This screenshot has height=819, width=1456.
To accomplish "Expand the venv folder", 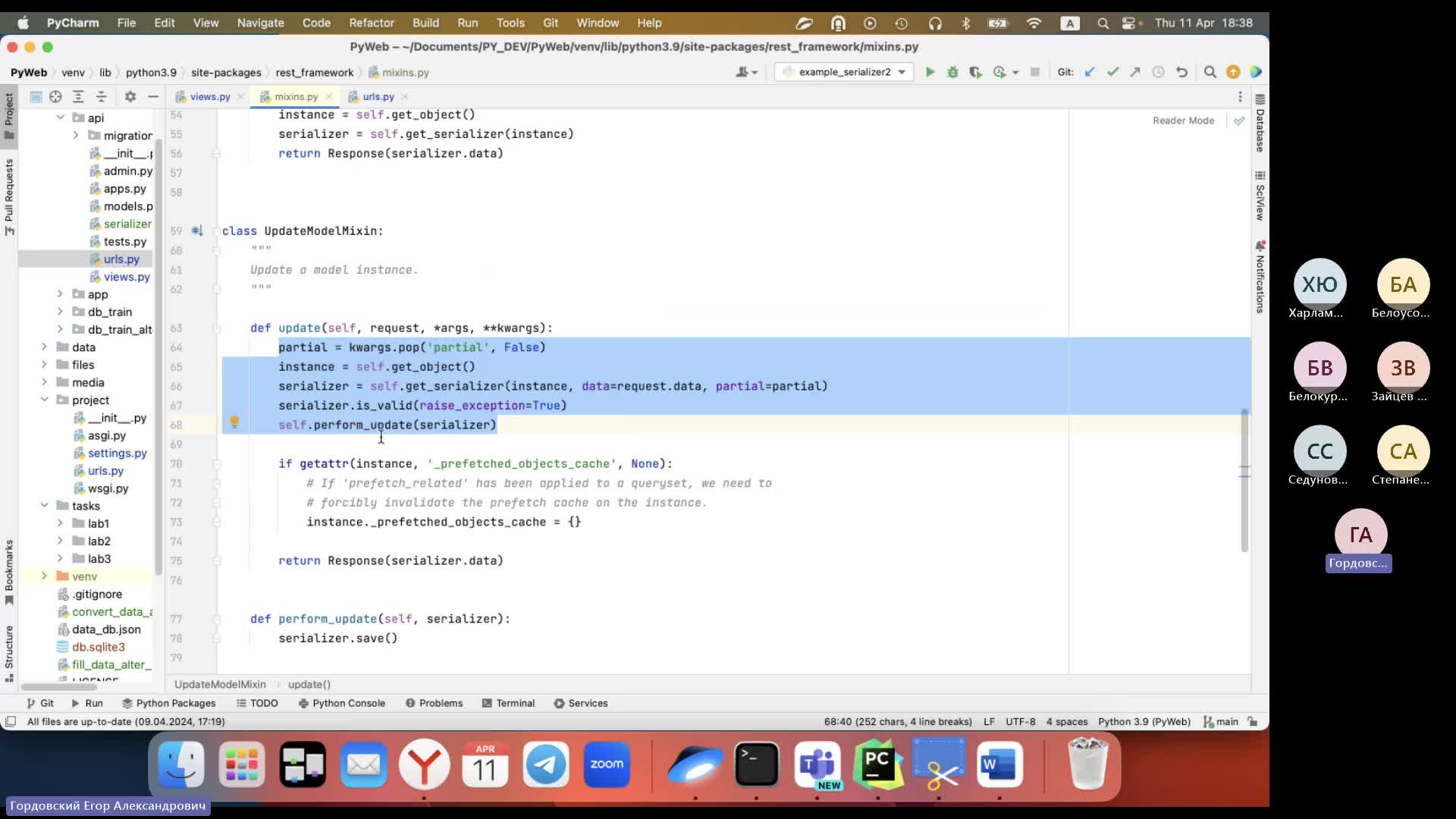I will 44,576.
